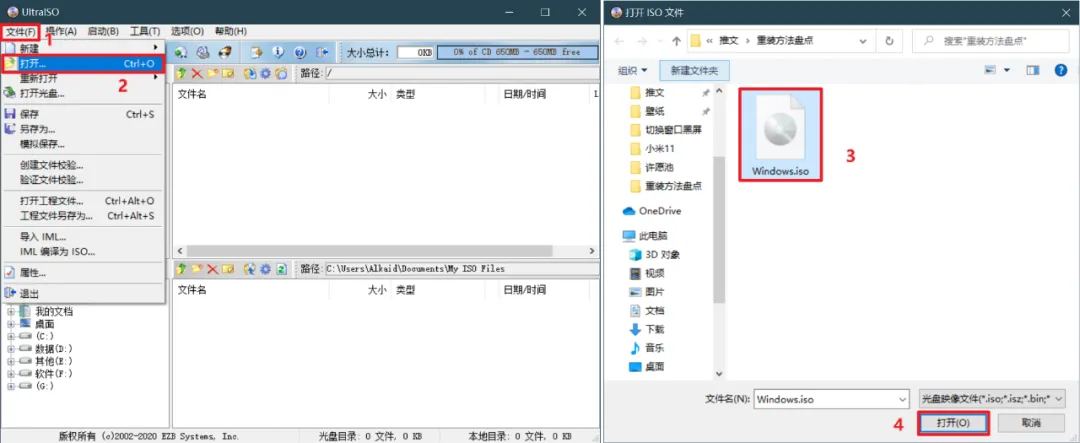Toggle the preview pane icon in file dialog

(x=1032, y=70)
